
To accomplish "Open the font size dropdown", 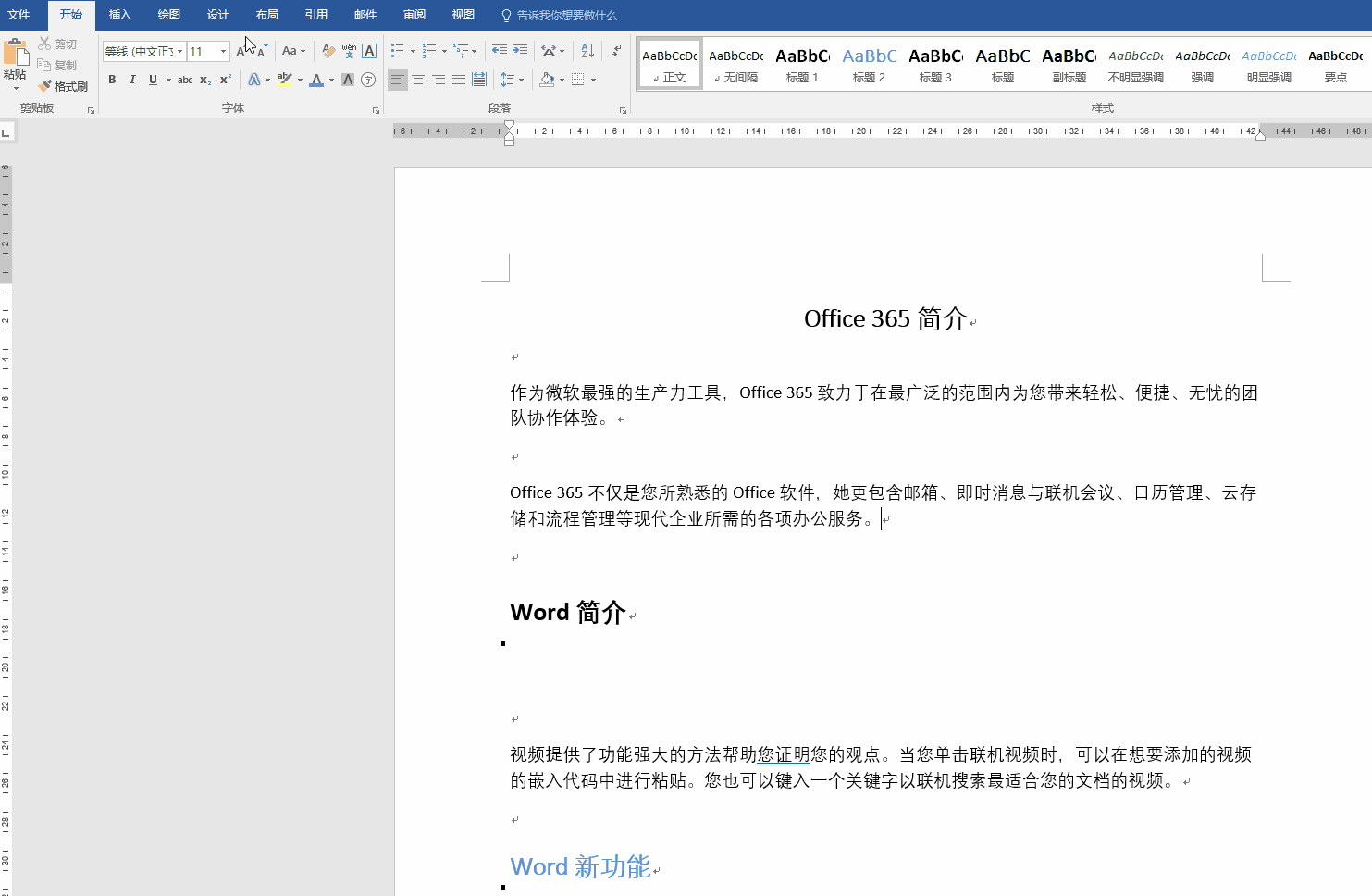I will (223, 51).
